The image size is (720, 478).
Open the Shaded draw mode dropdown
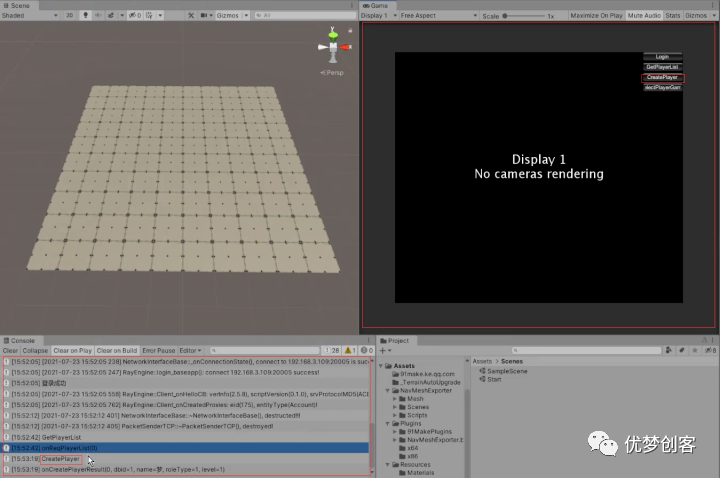pyautogui.click(x=30, y=15)
